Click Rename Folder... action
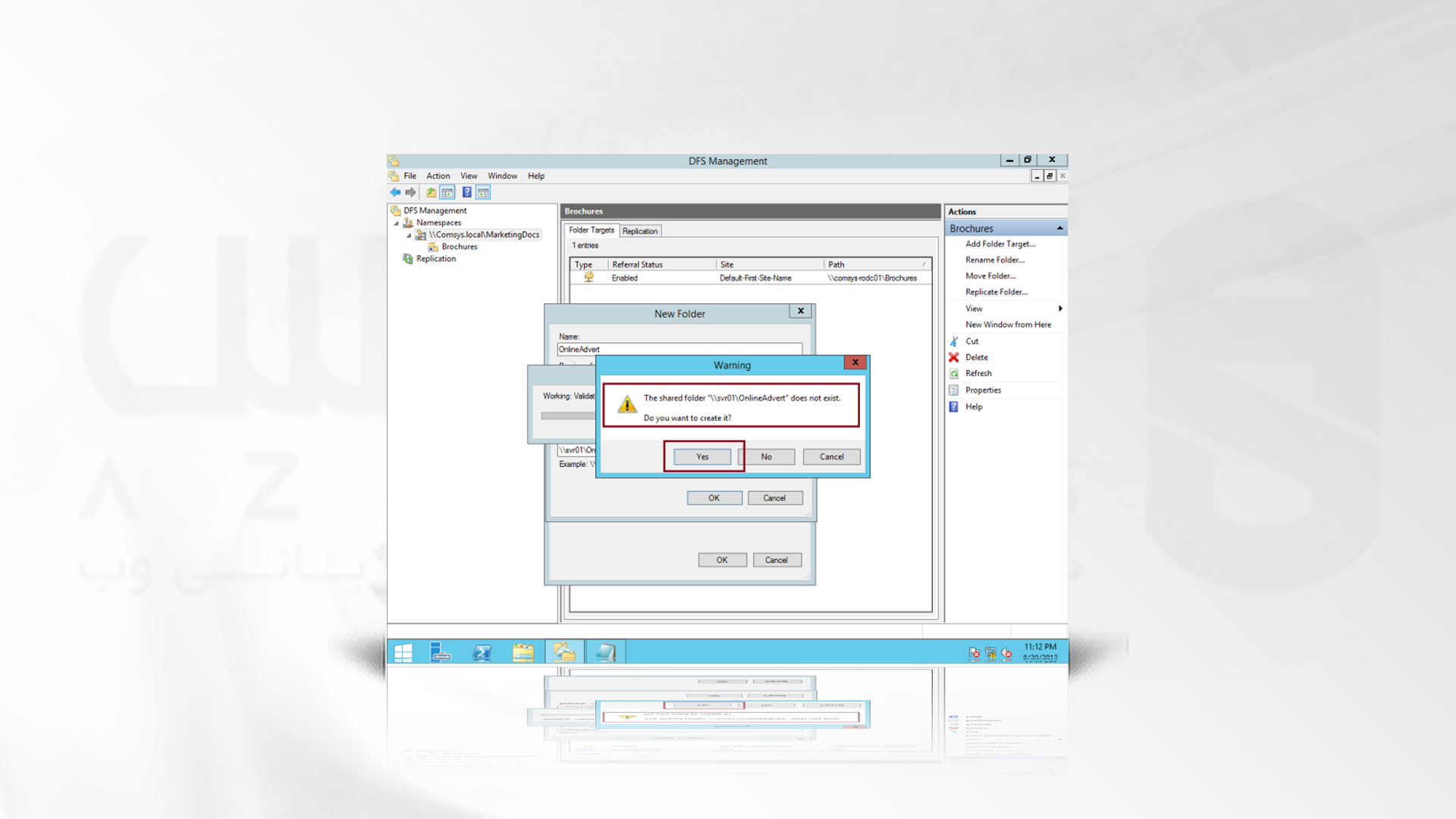Viewport: 1456px width, 819px height. click(995, 260)
